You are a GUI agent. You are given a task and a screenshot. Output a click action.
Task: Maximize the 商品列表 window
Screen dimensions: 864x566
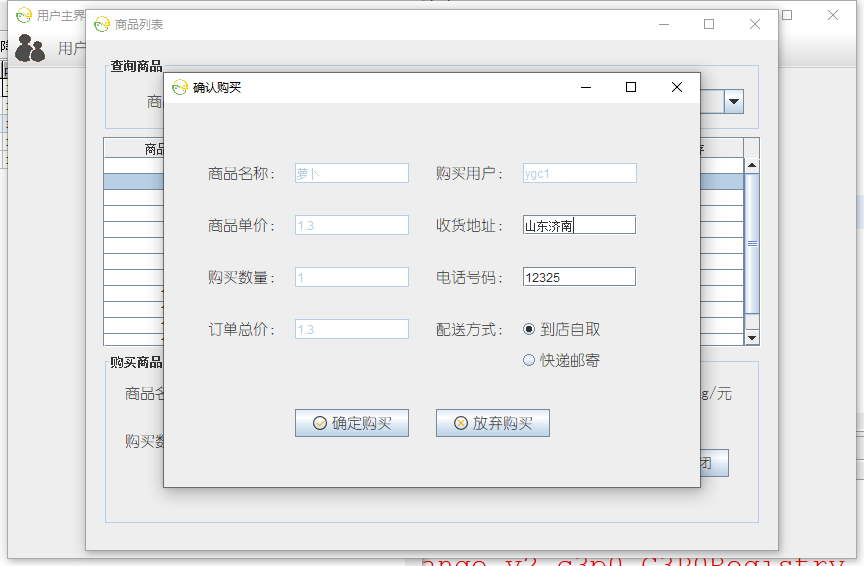[x=709, y=24]
